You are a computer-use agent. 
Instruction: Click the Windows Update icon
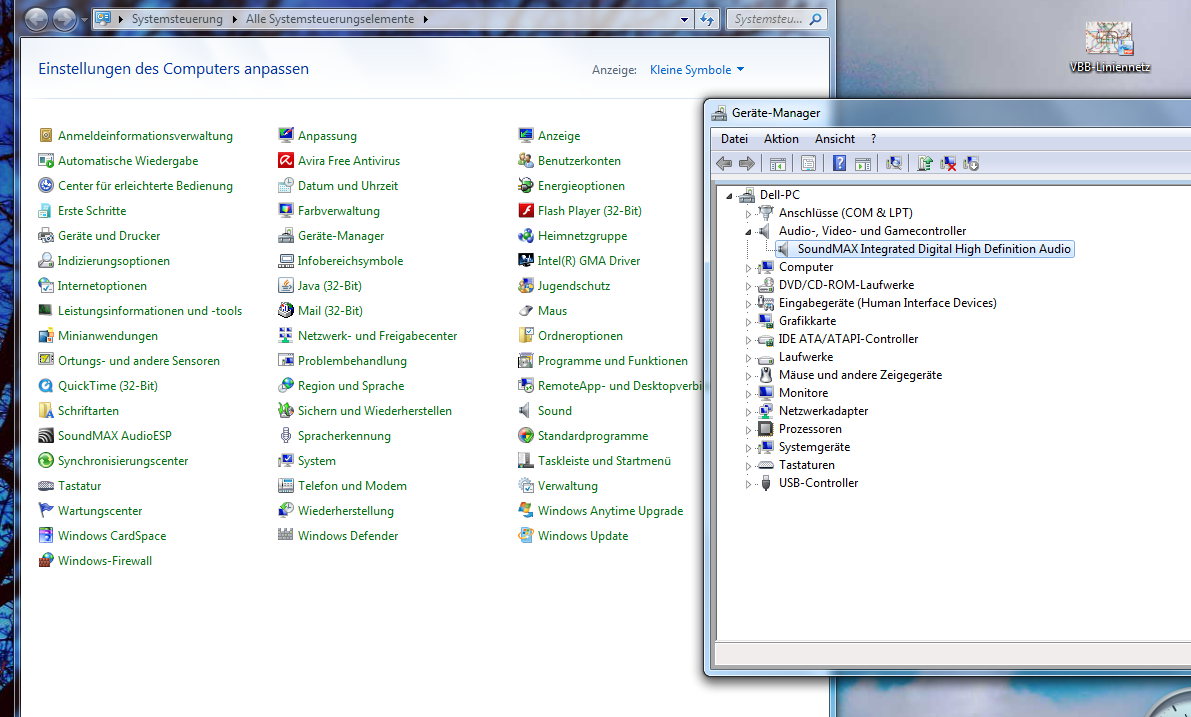[526, 535]
